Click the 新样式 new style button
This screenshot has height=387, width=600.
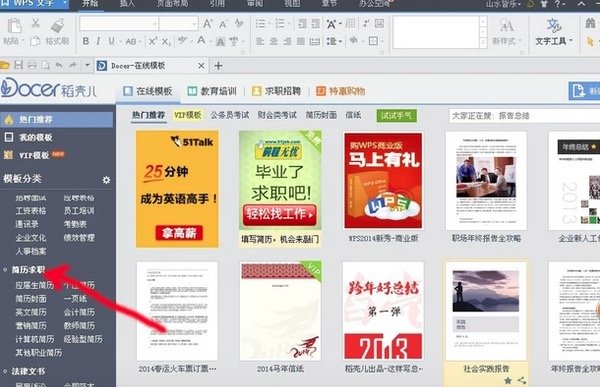[x=507, y=32]
